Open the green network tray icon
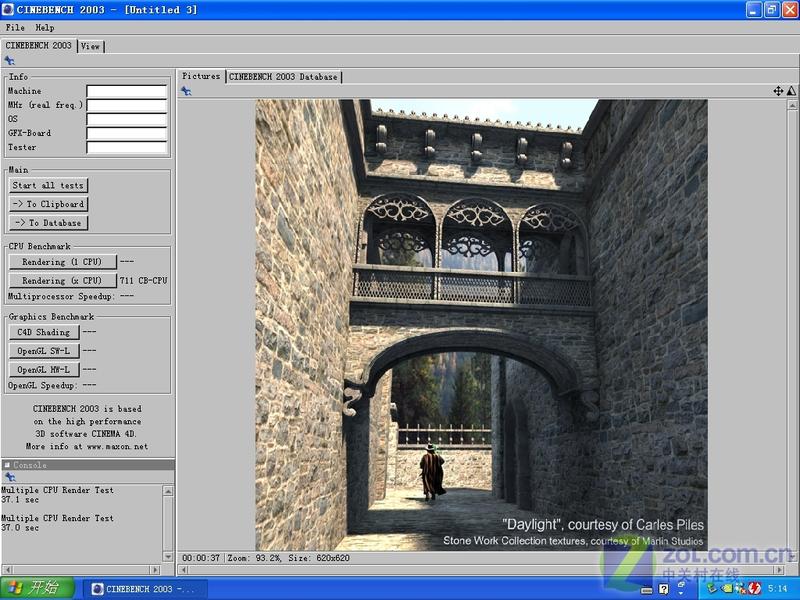The height and width of the screenshot is (600, 800). [712, 589]
